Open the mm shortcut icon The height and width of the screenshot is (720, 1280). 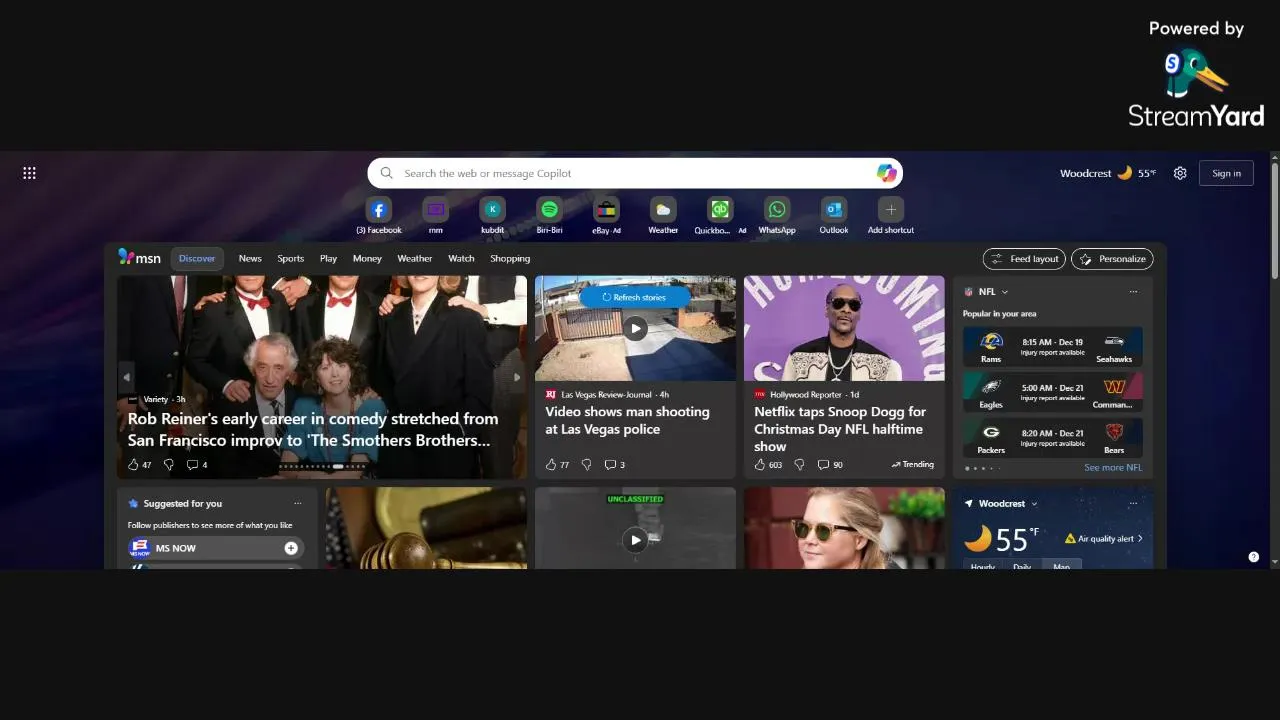[x=435, y=210]
